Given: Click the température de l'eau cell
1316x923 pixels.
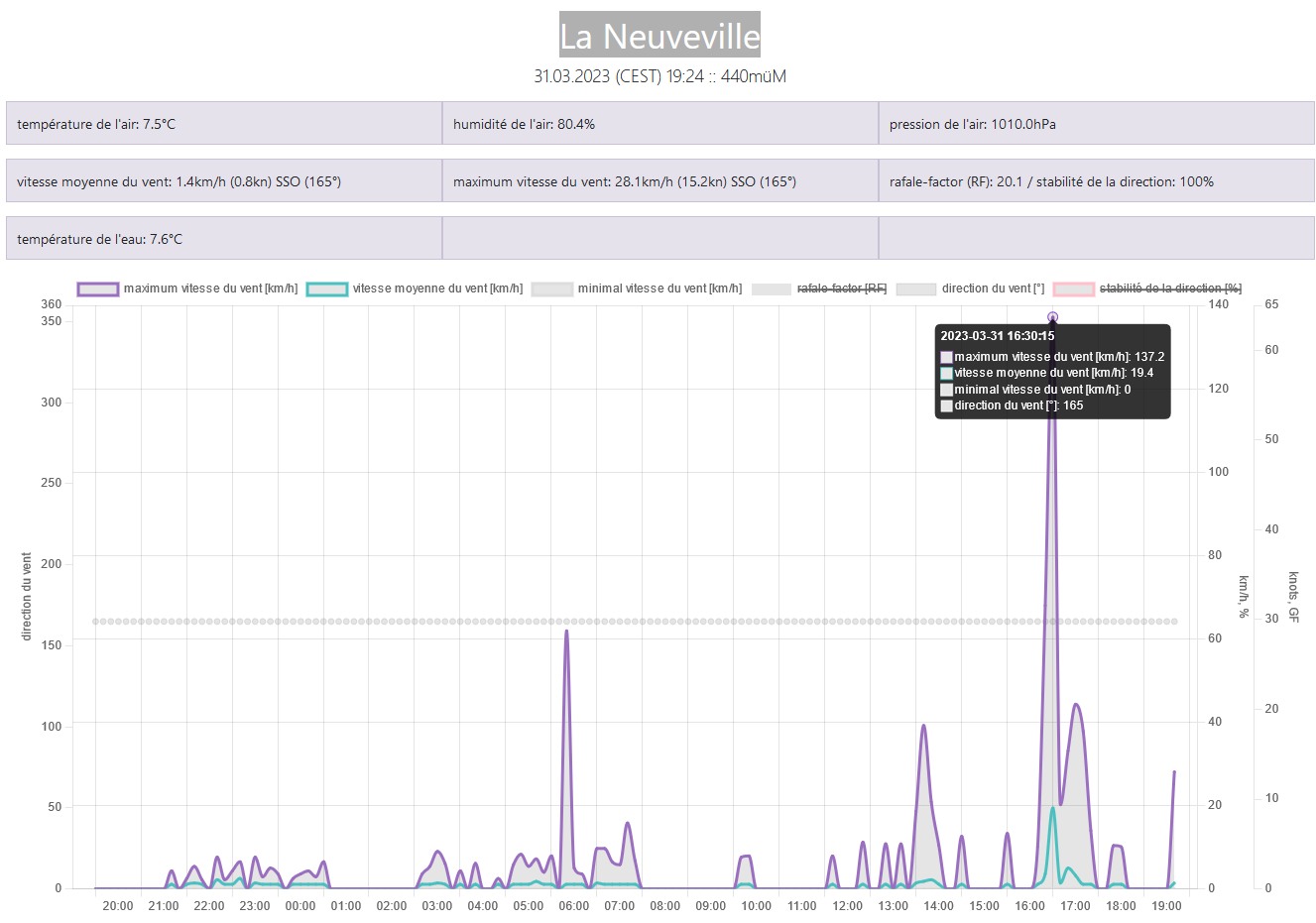Looking at the screenshot, I should (x=224, y=239).
